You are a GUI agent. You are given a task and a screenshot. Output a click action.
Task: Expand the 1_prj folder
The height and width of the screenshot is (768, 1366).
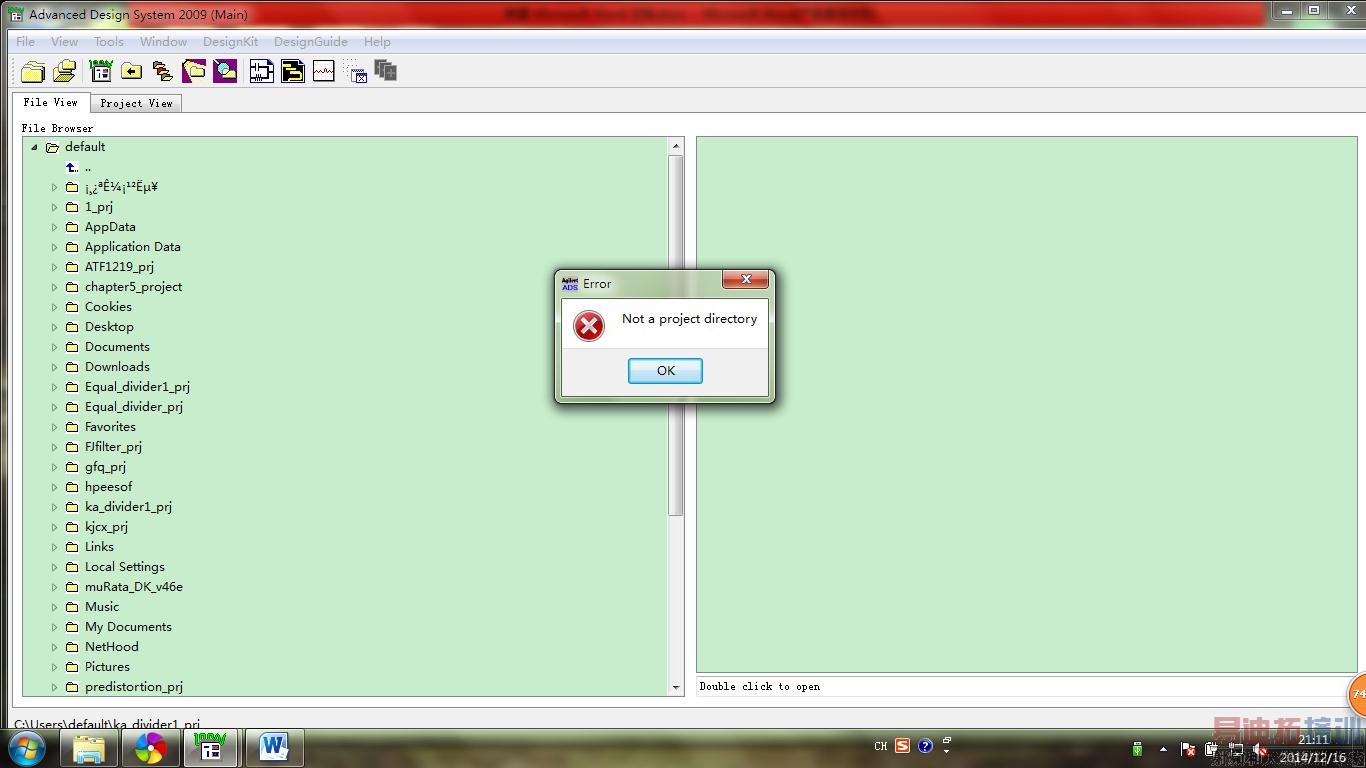point(55,207)
